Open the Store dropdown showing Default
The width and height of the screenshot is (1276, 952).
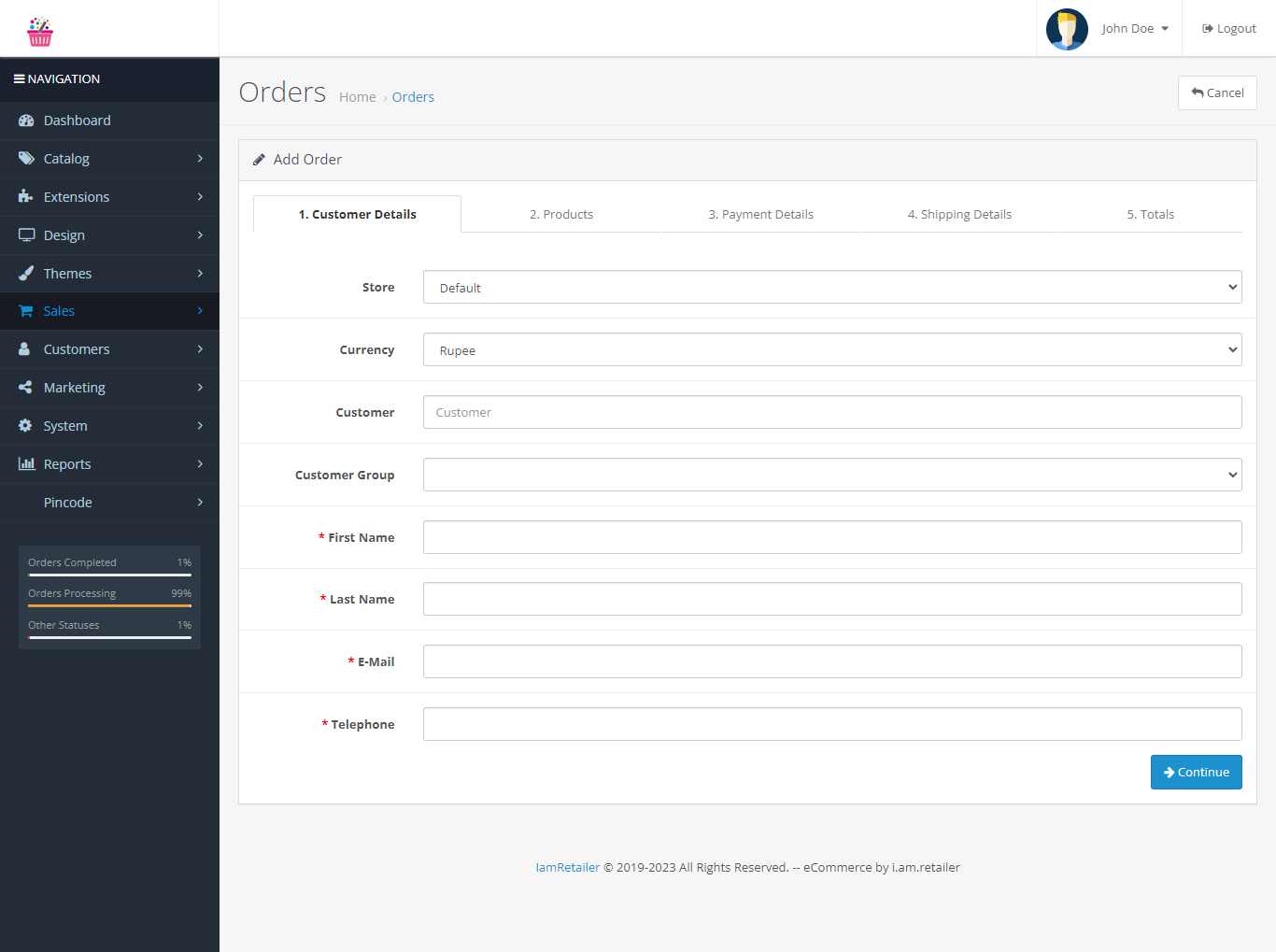coord(832,288)
